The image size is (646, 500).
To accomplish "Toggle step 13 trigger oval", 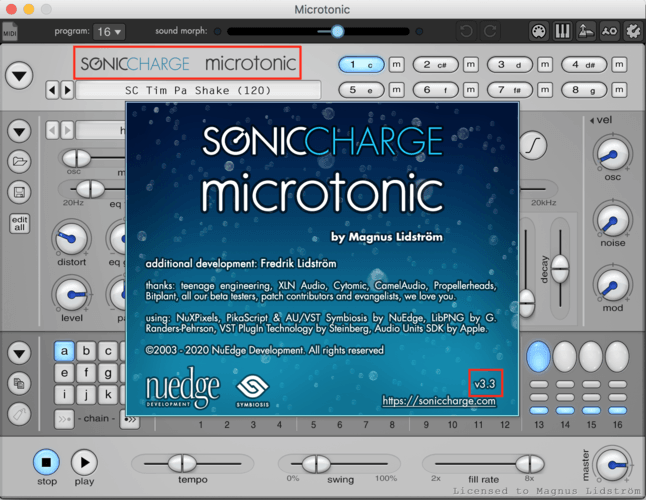I will 538,356.
